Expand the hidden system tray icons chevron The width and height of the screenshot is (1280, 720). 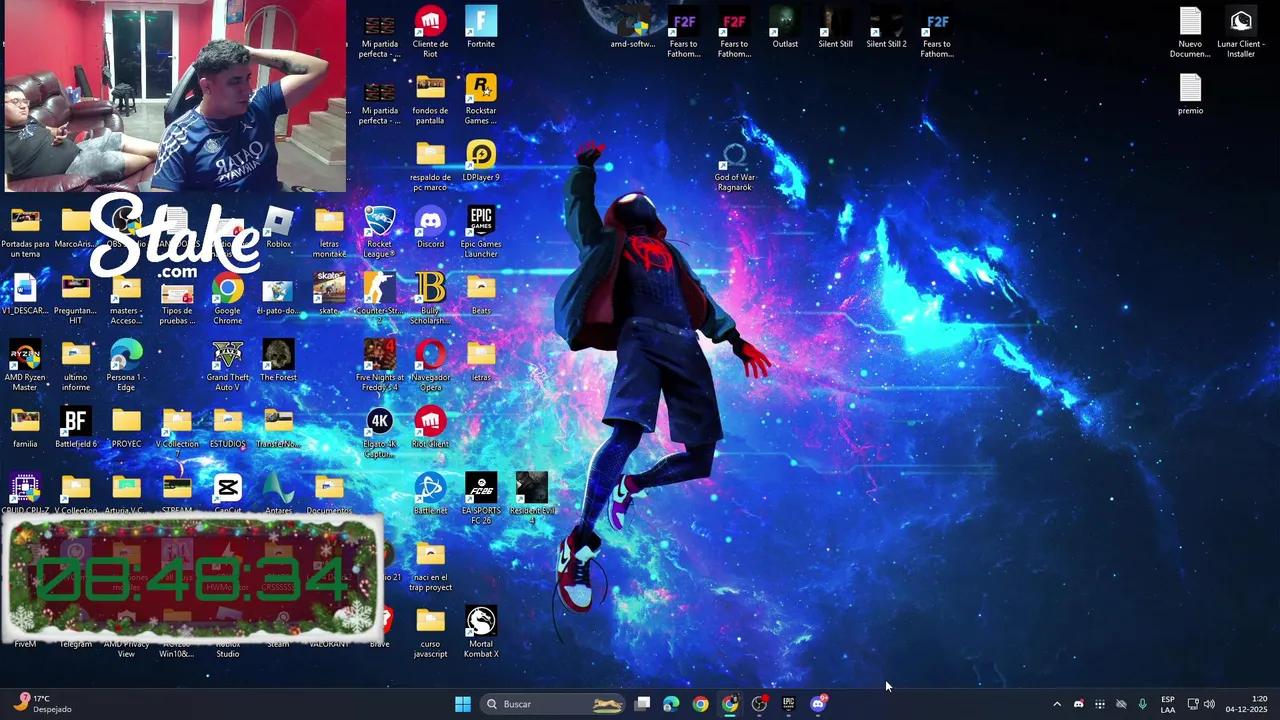(x=1057, y=704)
